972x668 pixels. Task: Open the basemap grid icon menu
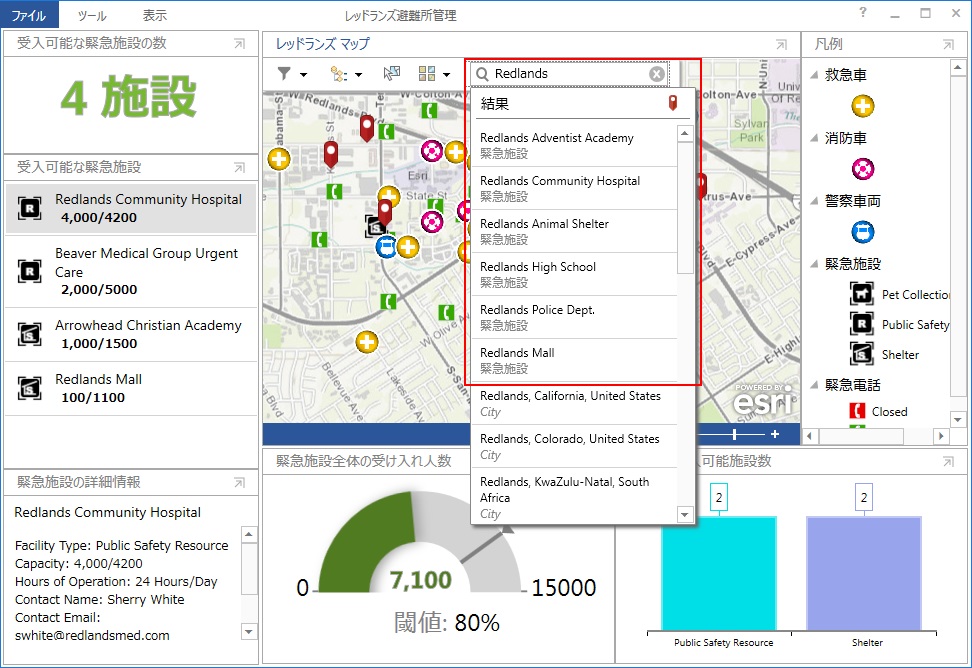pos(433,74)
